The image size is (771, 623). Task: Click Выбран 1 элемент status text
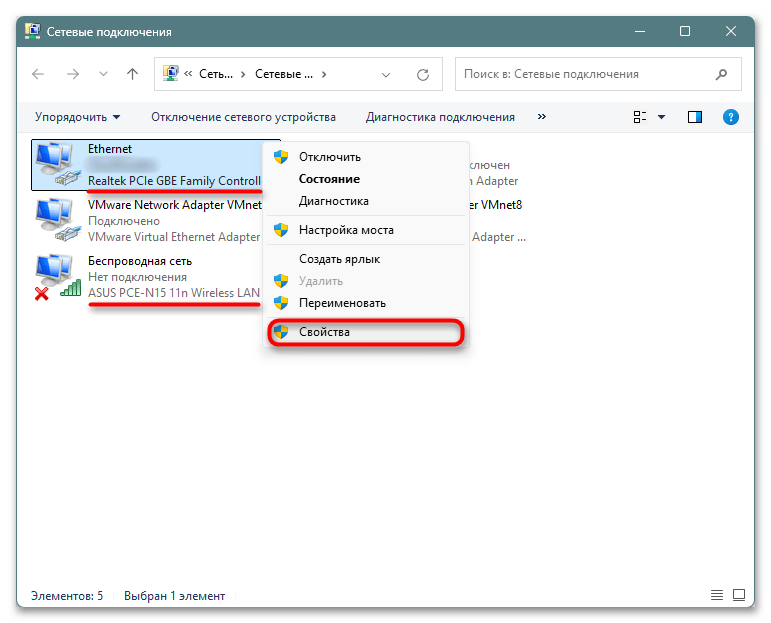click(x=175, y=596)
